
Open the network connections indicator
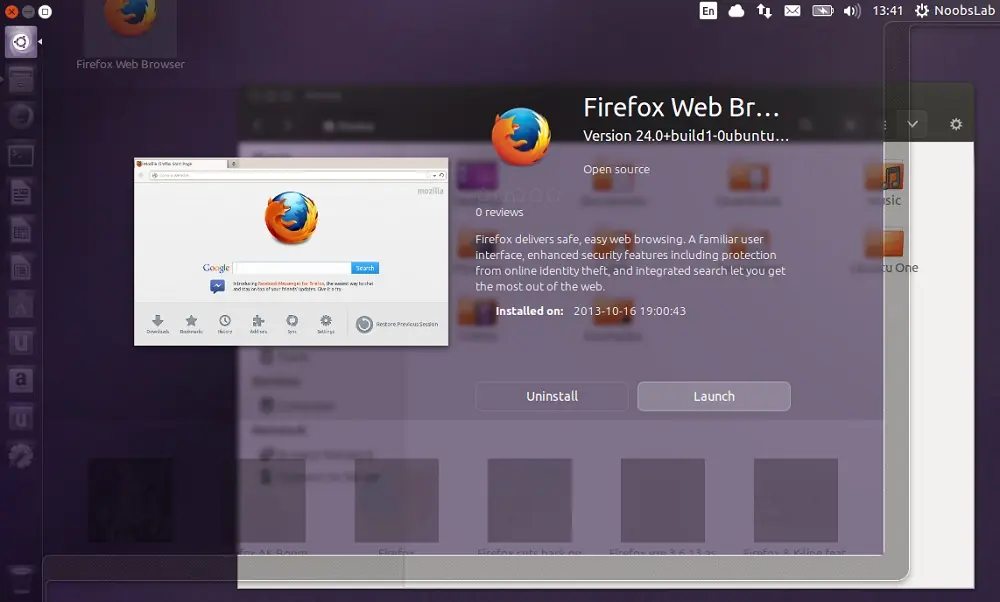(x=764, y=11)
